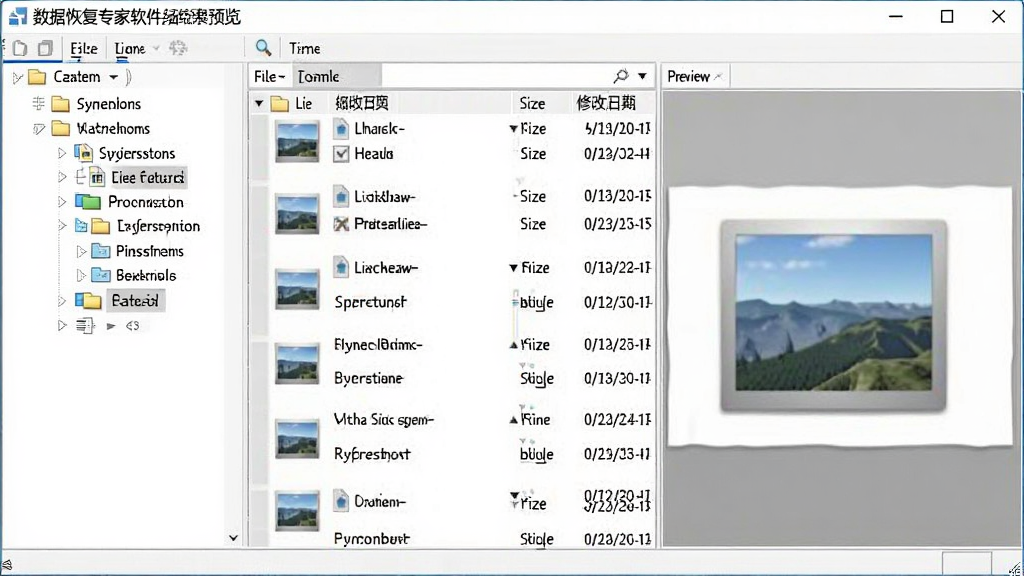Click the "Time" toolbar item

click(x=304, y=48)
